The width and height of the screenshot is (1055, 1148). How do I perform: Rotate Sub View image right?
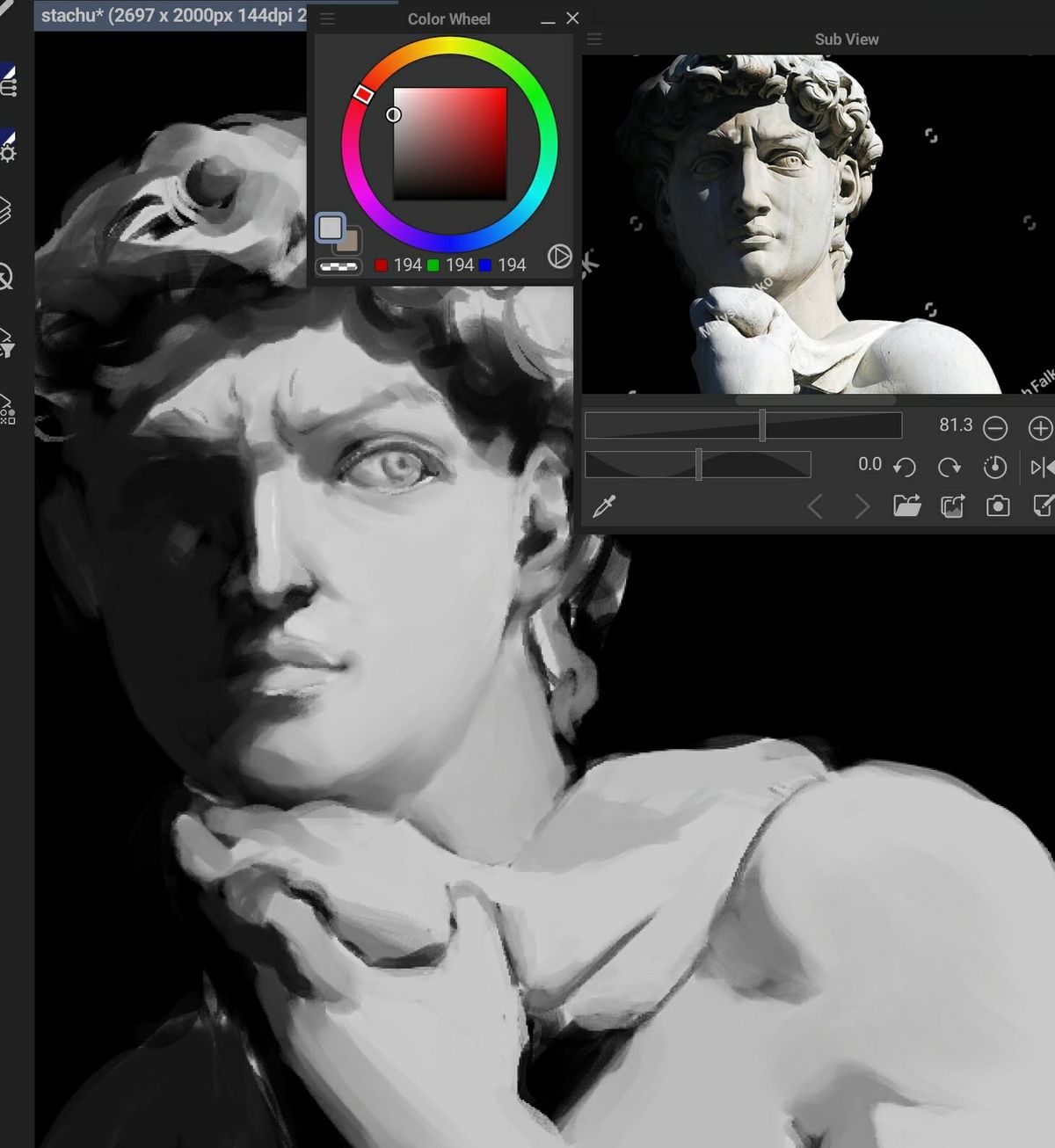click(949, 467)
